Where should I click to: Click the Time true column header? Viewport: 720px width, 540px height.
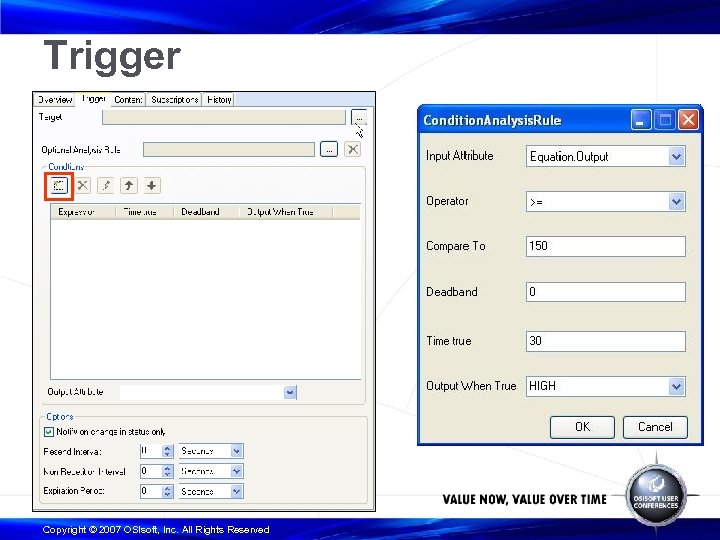click(x=144, y=212)
